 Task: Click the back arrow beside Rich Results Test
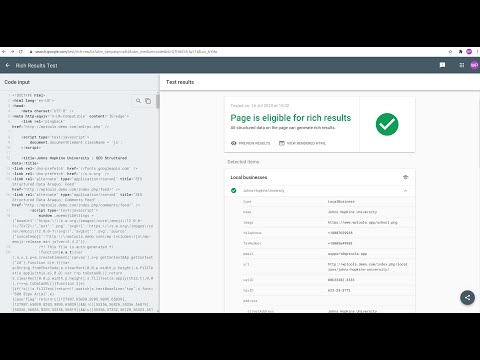(7, 65)
